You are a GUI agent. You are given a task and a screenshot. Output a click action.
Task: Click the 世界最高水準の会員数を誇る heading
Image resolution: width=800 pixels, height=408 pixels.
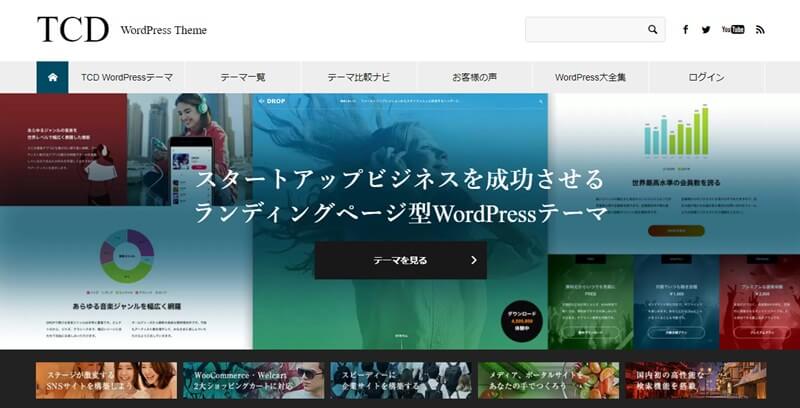pyautogui.click(x=676, y=182)
